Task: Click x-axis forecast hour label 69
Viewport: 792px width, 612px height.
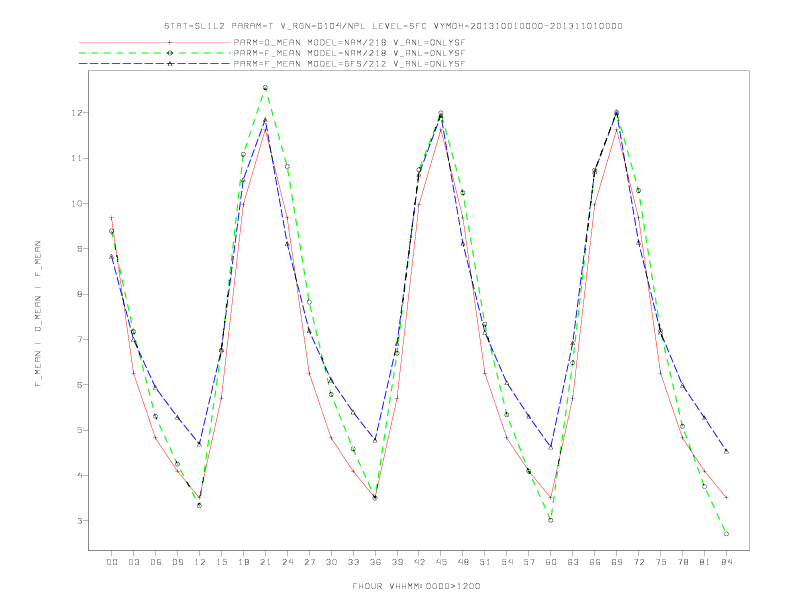Action: click(617, 562)
